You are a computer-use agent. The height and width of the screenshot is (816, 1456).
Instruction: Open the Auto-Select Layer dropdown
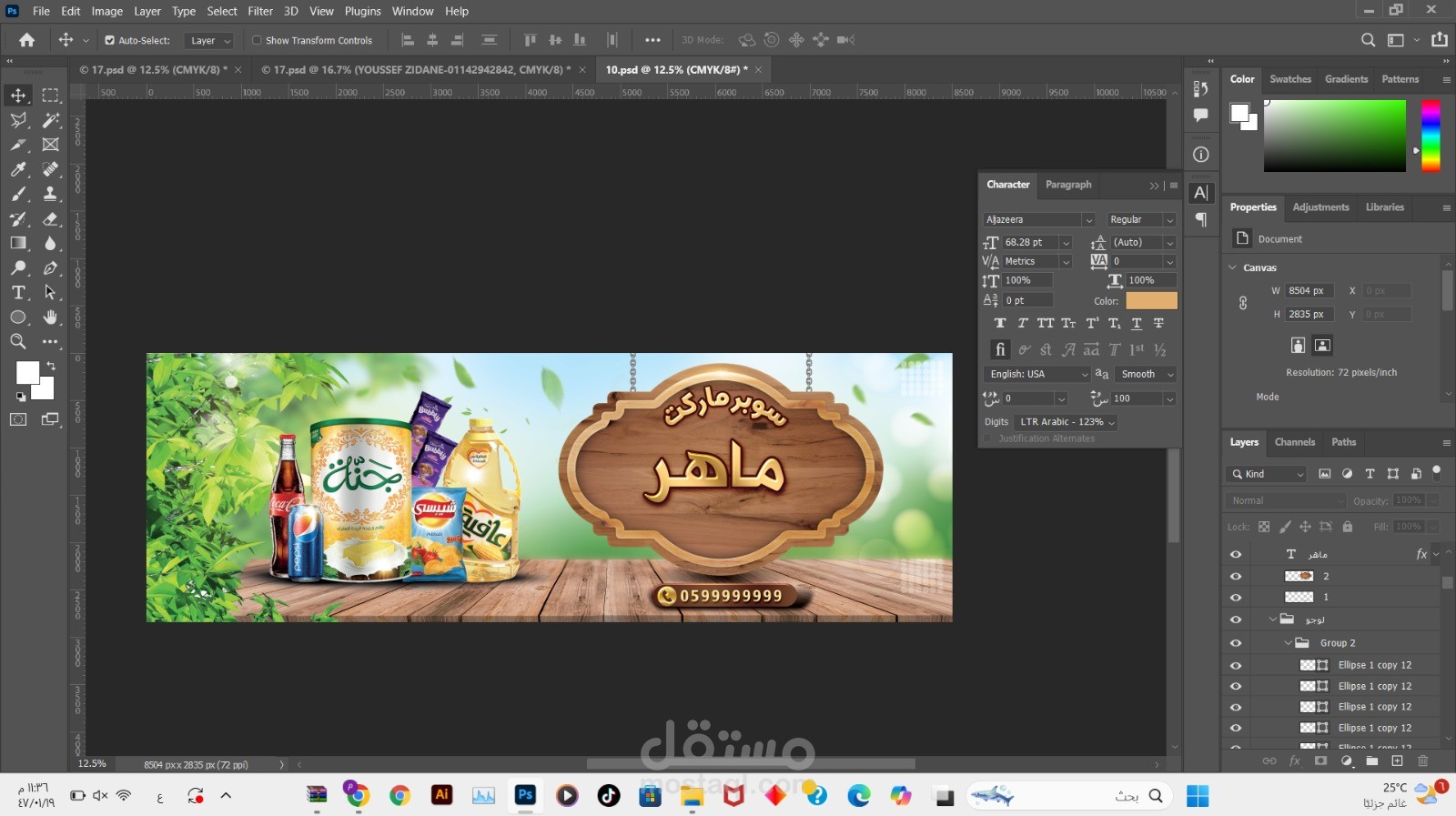209,40
